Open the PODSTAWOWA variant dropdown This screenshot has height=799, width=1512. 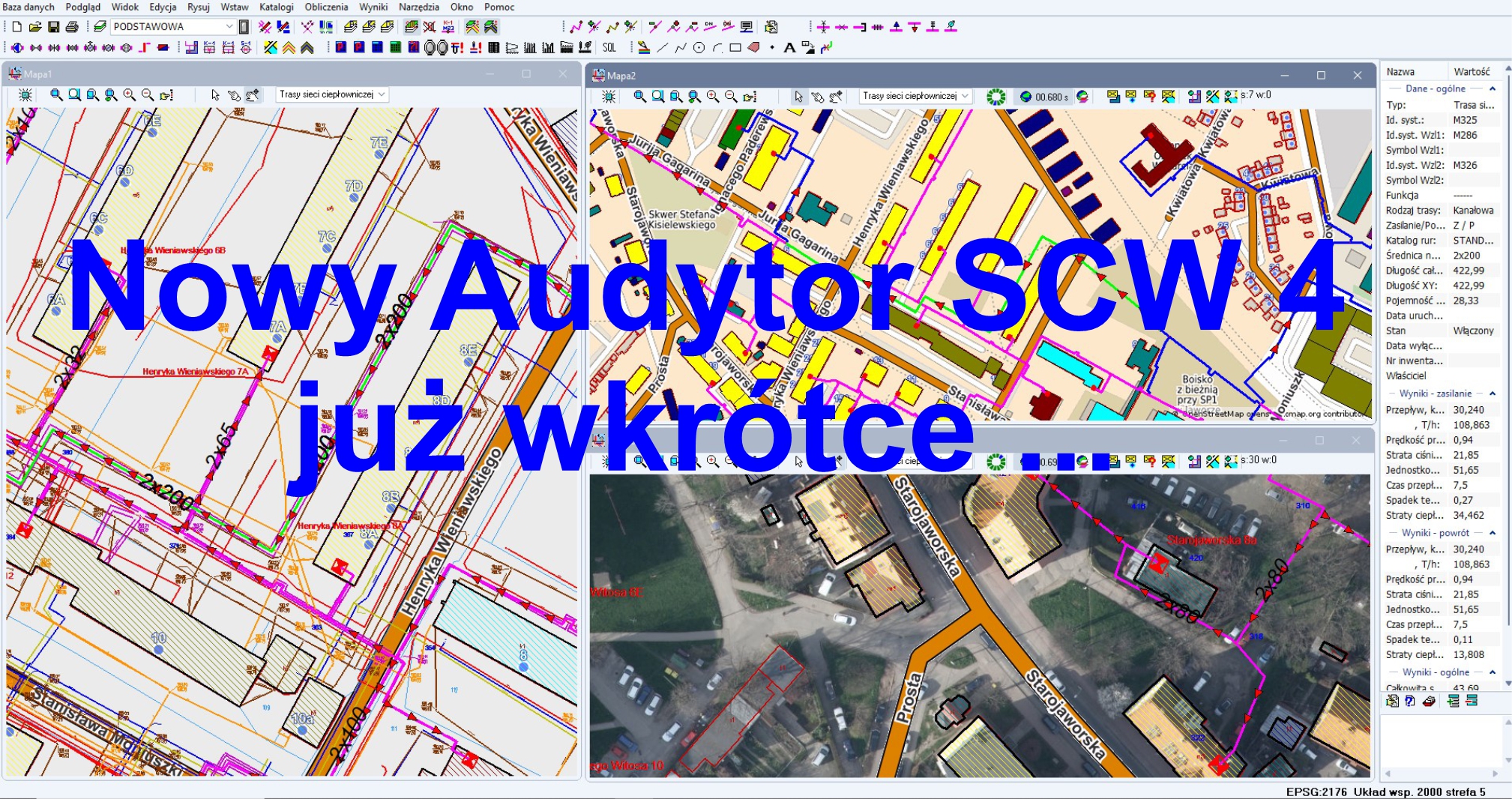(x=229, y=27)
